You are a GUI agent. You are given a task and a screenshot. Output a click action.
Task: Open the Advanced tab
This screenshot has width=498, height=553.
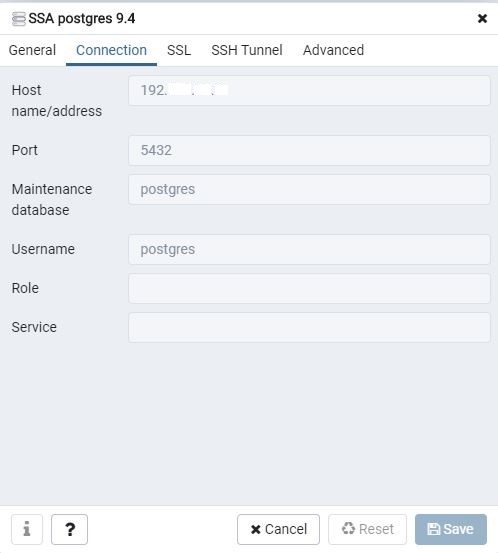[333, 50]
